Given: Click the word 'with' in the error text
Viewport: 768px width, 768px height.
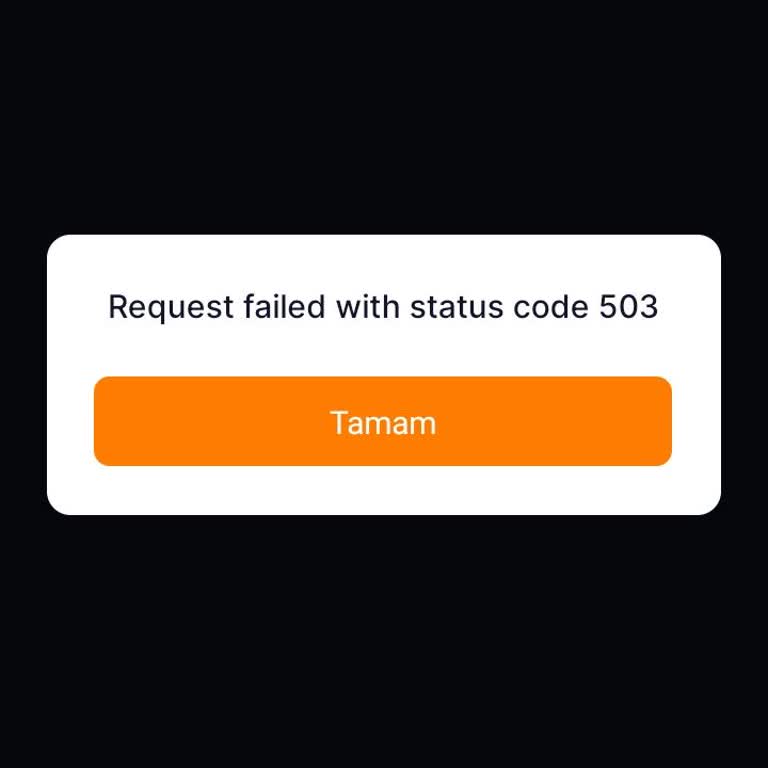Looking at the screenshot, I should (368, 307).
